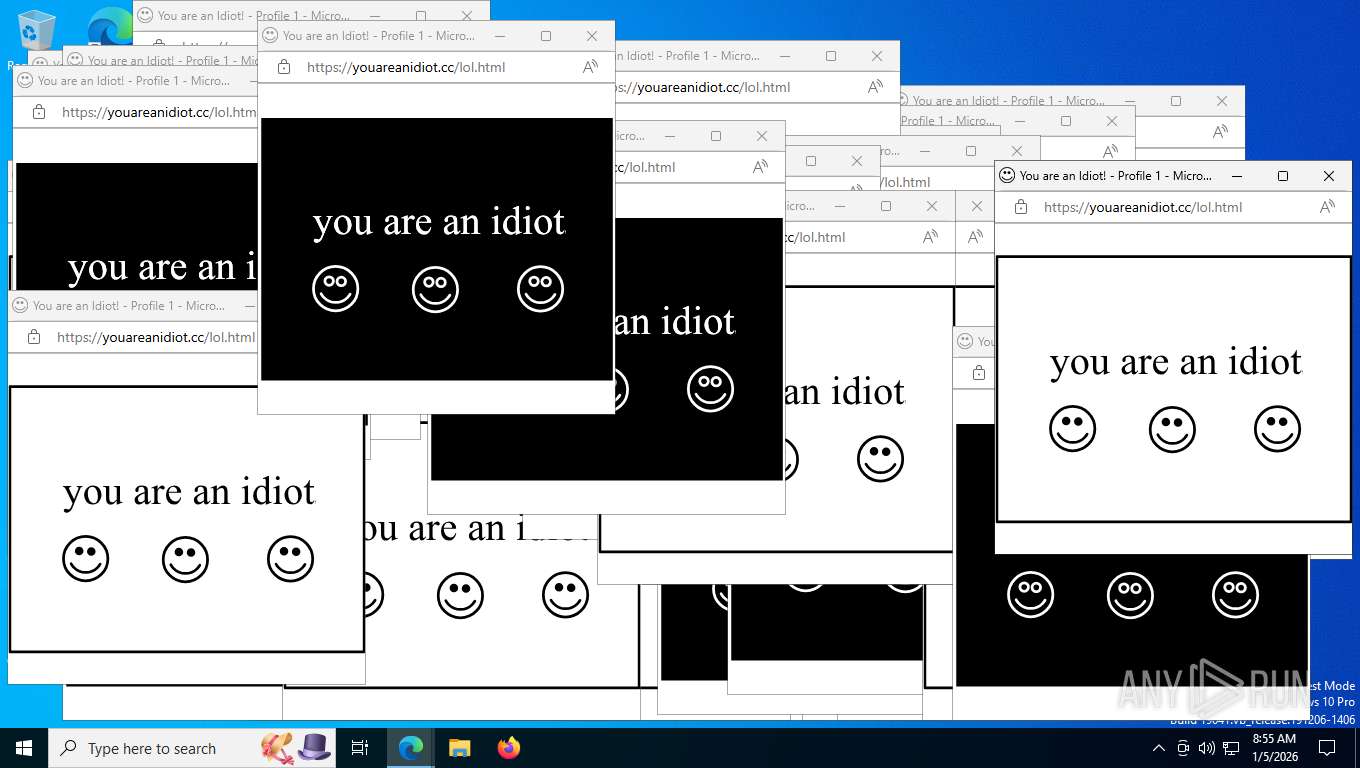Viewport: 1360px width, 768px height.
Task: Click the lock icon in the lower-left white-page window
Action: (x=34, y=337)
